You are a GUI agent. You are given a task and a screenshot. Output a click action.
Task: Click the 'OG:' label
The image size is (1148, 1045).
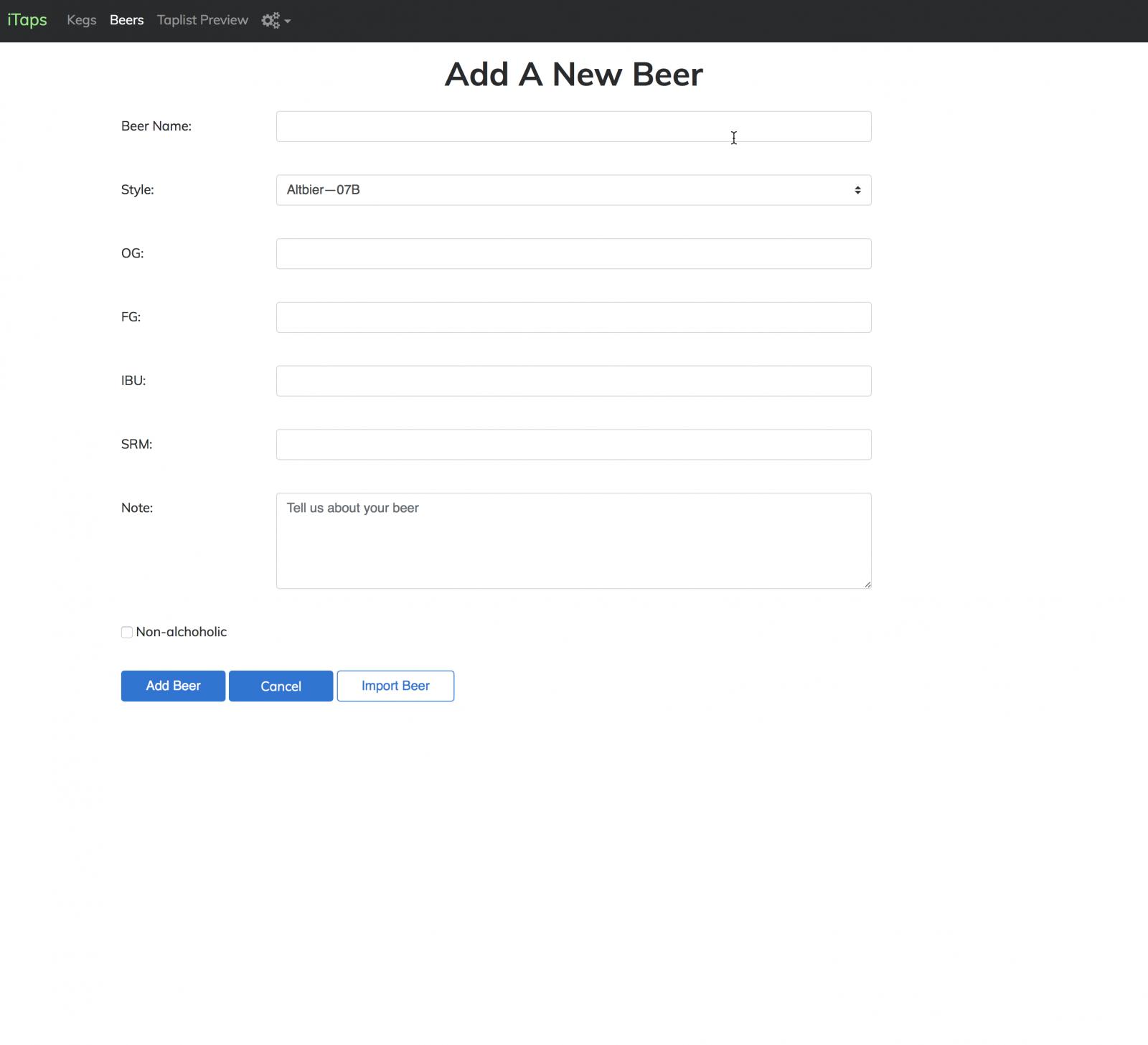133,254
